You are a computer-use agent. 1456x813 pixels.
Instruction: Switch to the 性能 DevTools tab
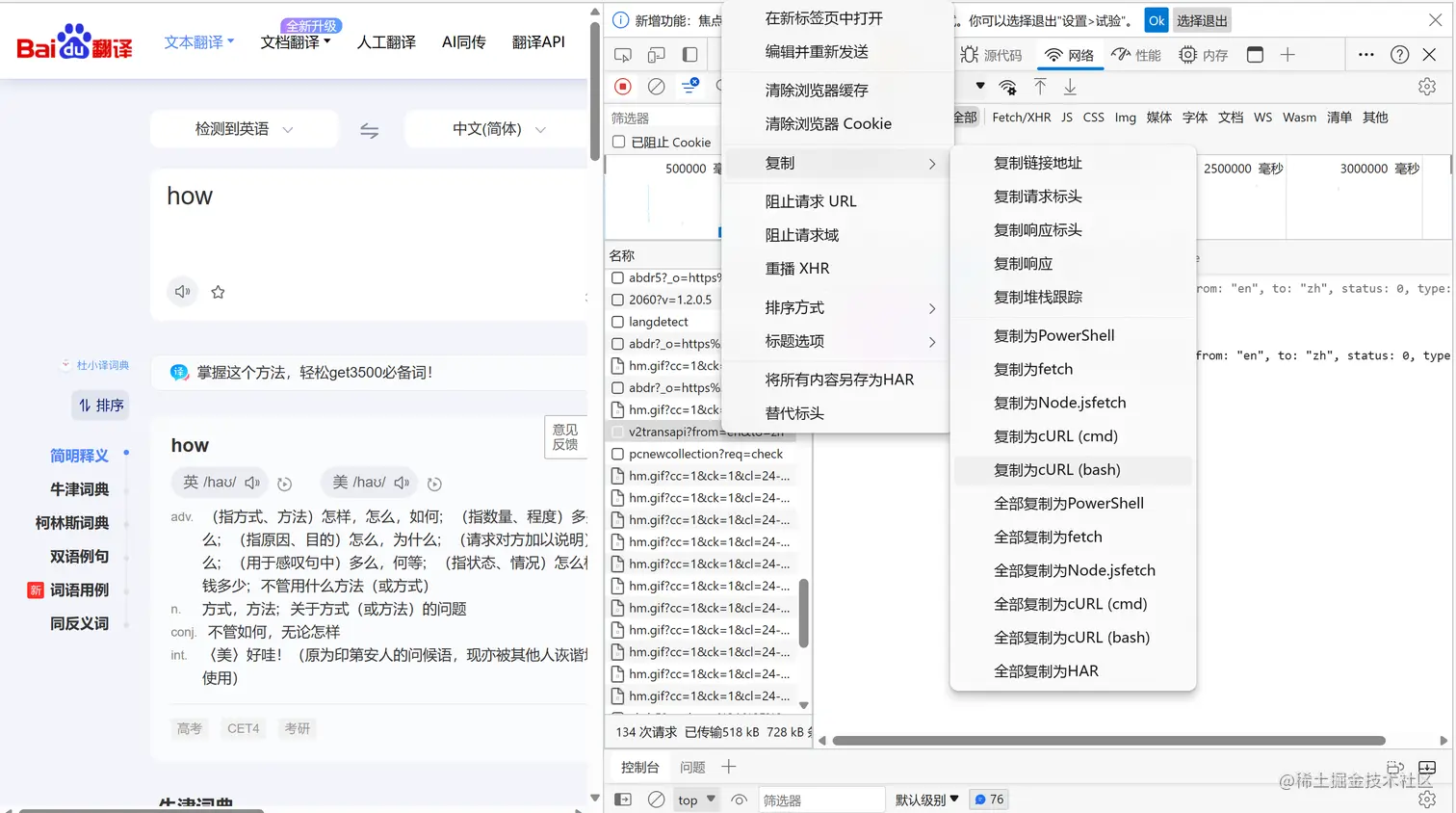(1136, 55)
